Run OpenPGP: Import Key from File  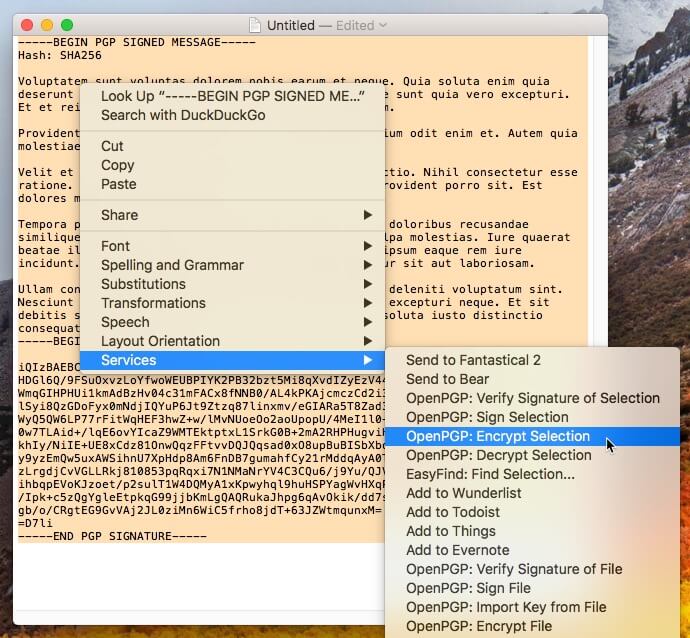point(532,607)
